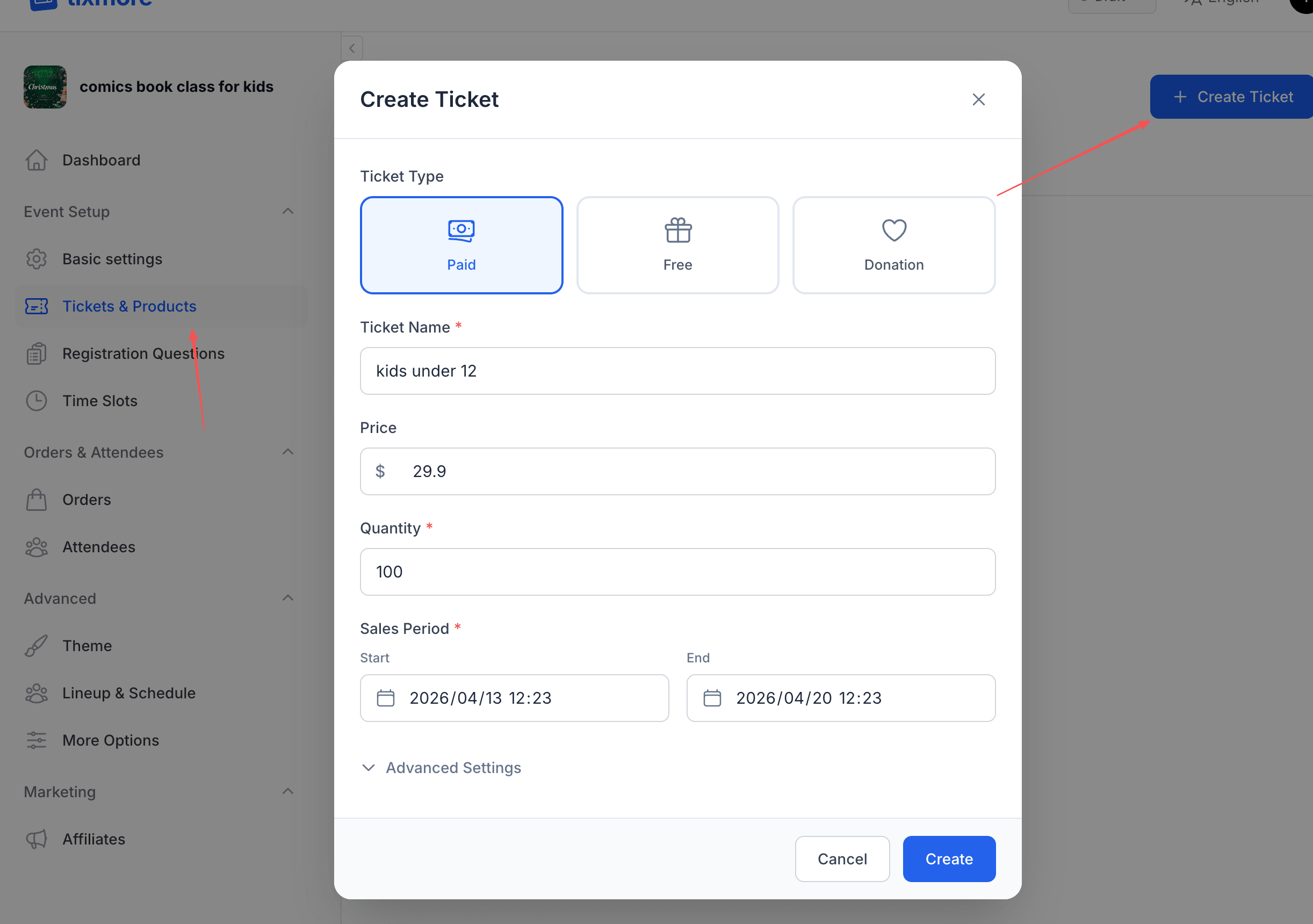Select the Basic settings gear icon
Screen dimensions: 1313x924
tap(37, 259)
